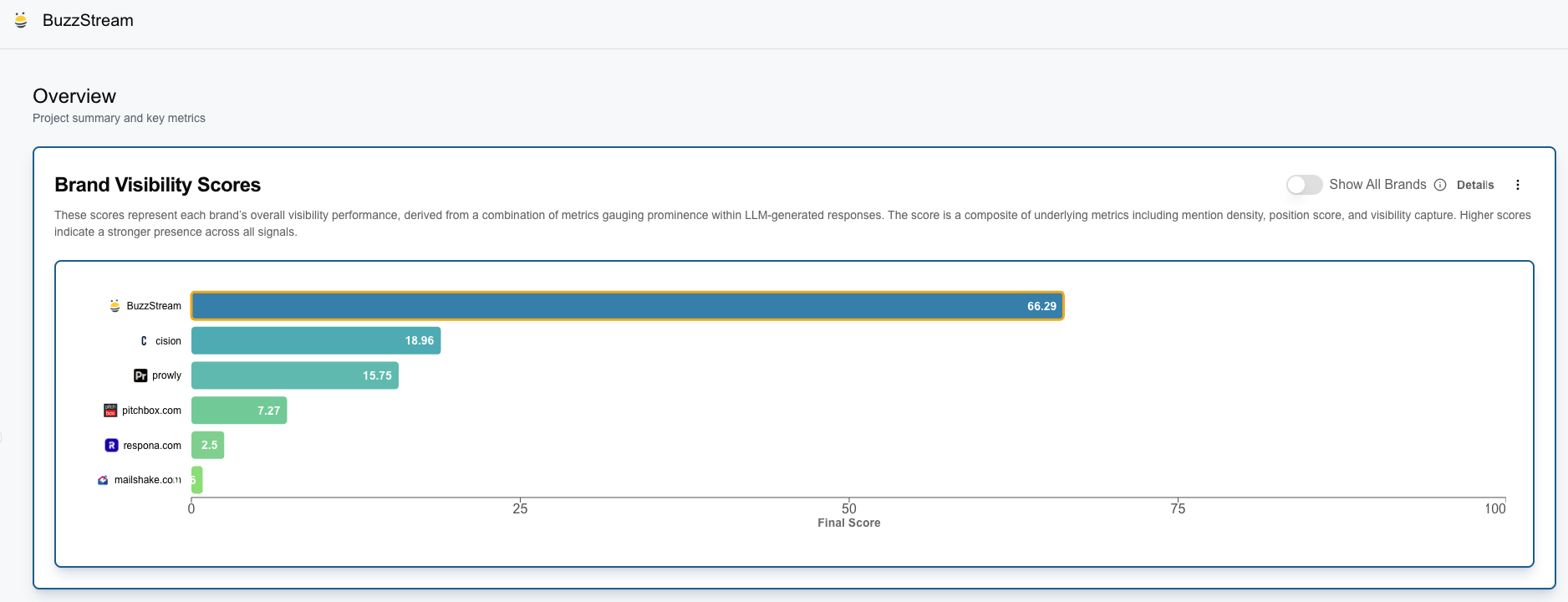This screenshot has height=602, width=1568.
Task: Click the respona.com brand icon
Action: [x=111, y=446]
